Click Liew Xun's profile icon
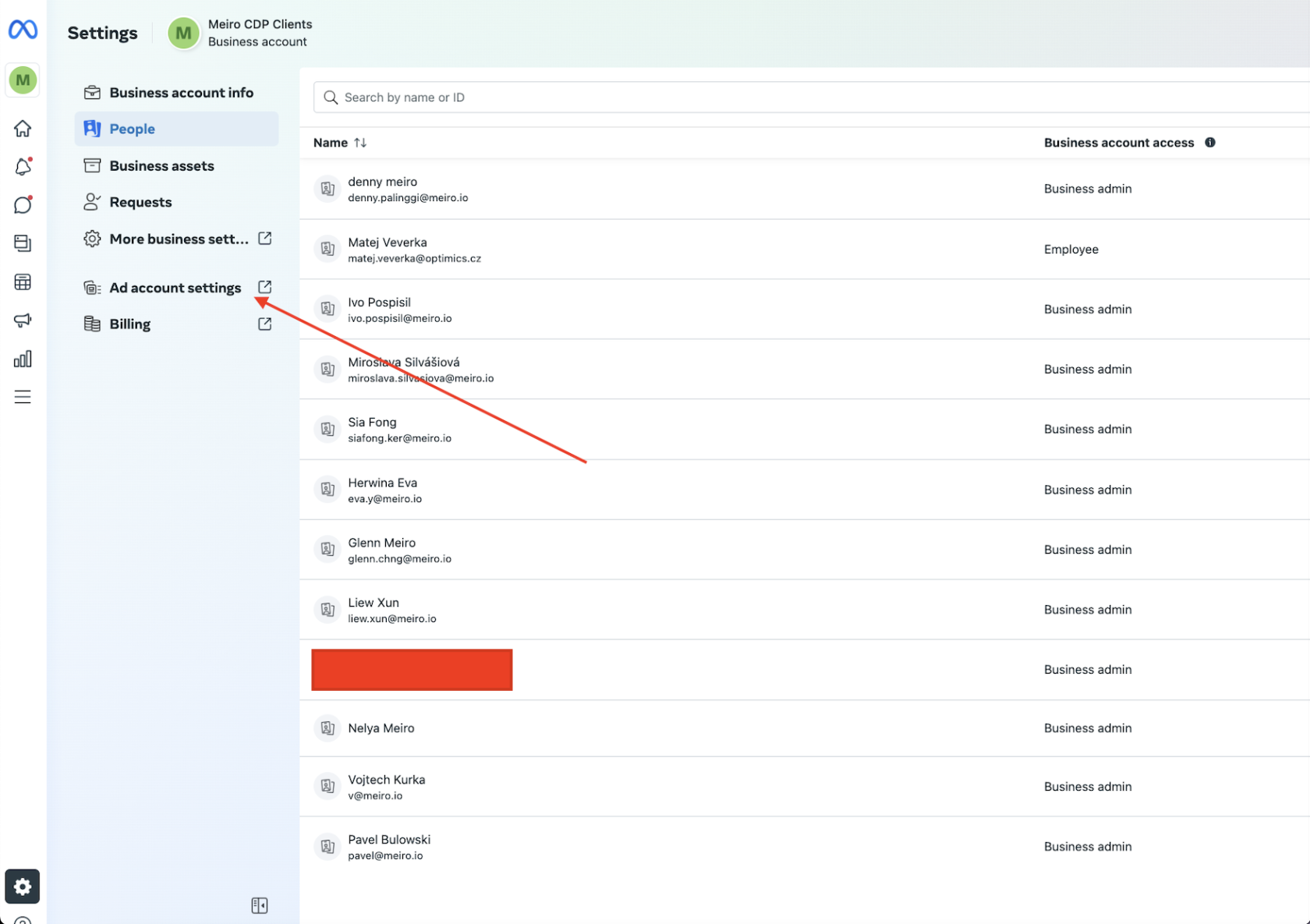The height and width of the screenshot is (924, 1310). 327,609
